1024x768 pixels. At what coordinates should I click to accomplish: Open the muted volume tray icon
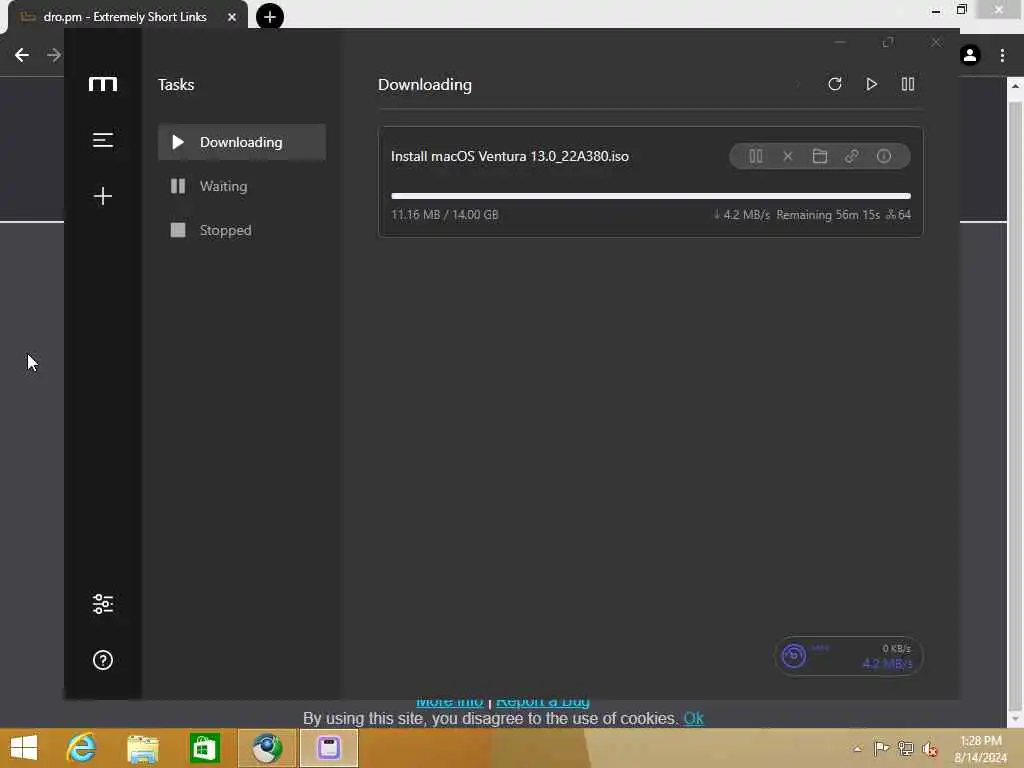coord(929,748)
